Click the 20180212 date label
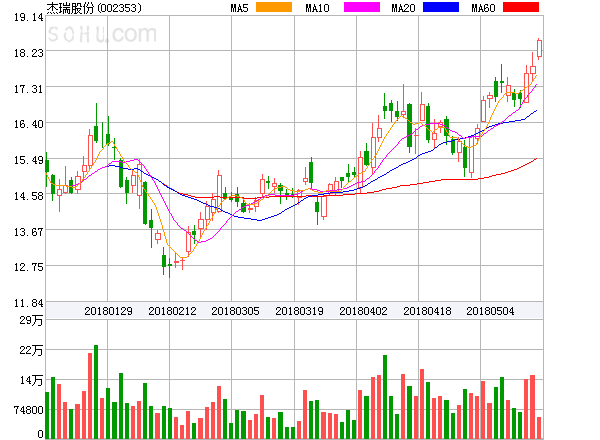This screenshot has width=600, height=440. 172,311
